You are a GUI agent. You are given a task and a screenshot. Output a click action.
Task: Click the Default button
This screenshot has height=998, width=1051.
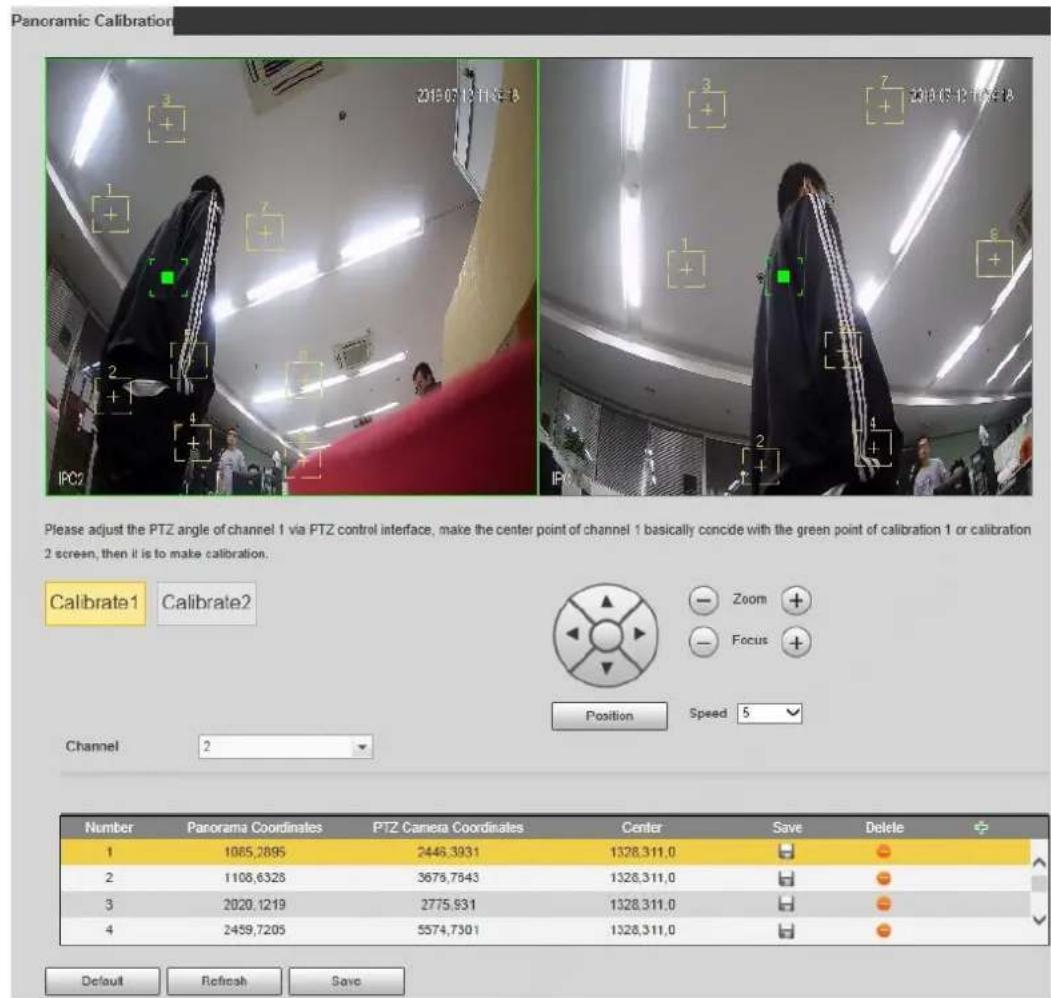(x=102, y=981)
